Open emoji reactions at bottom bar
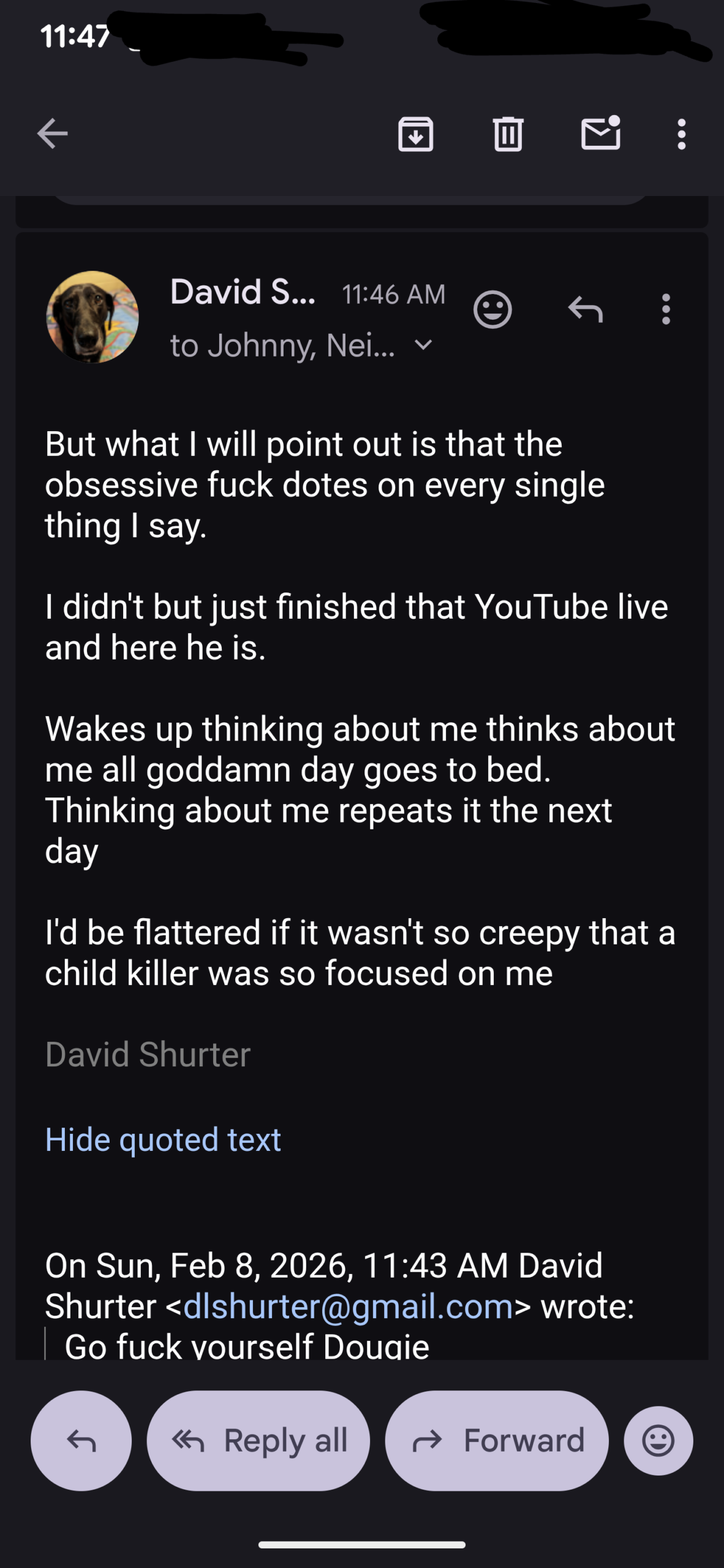The width and height of the screenshot is (724, 1568). click(658, 1441)
